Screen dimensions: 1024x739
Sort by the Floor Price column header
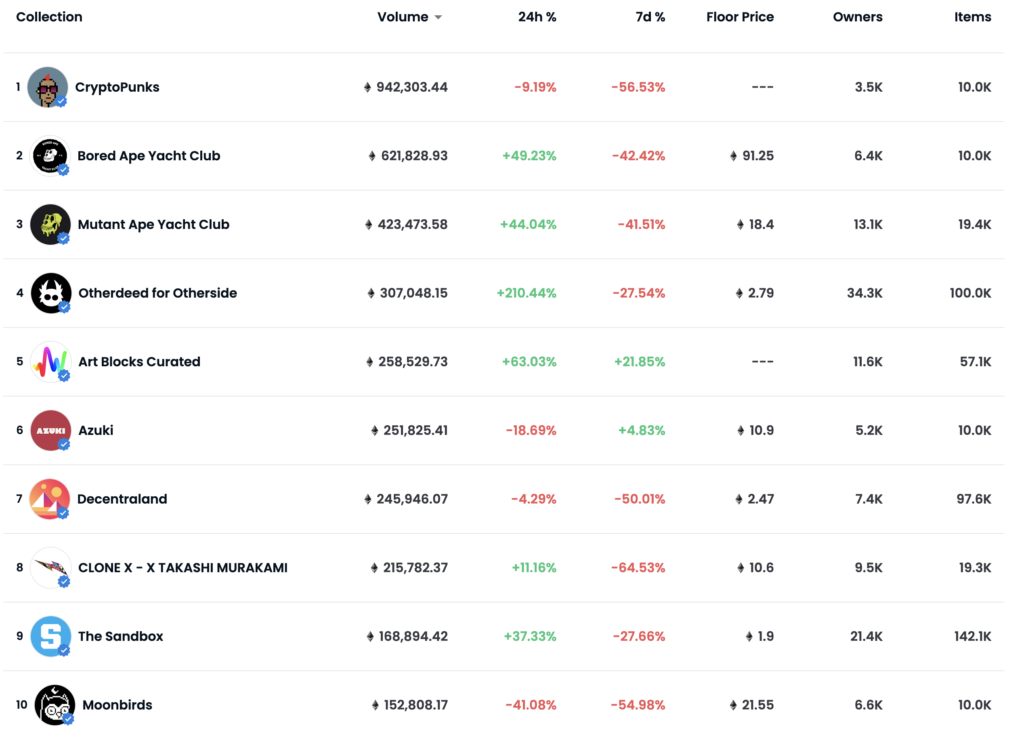(740, 17)
